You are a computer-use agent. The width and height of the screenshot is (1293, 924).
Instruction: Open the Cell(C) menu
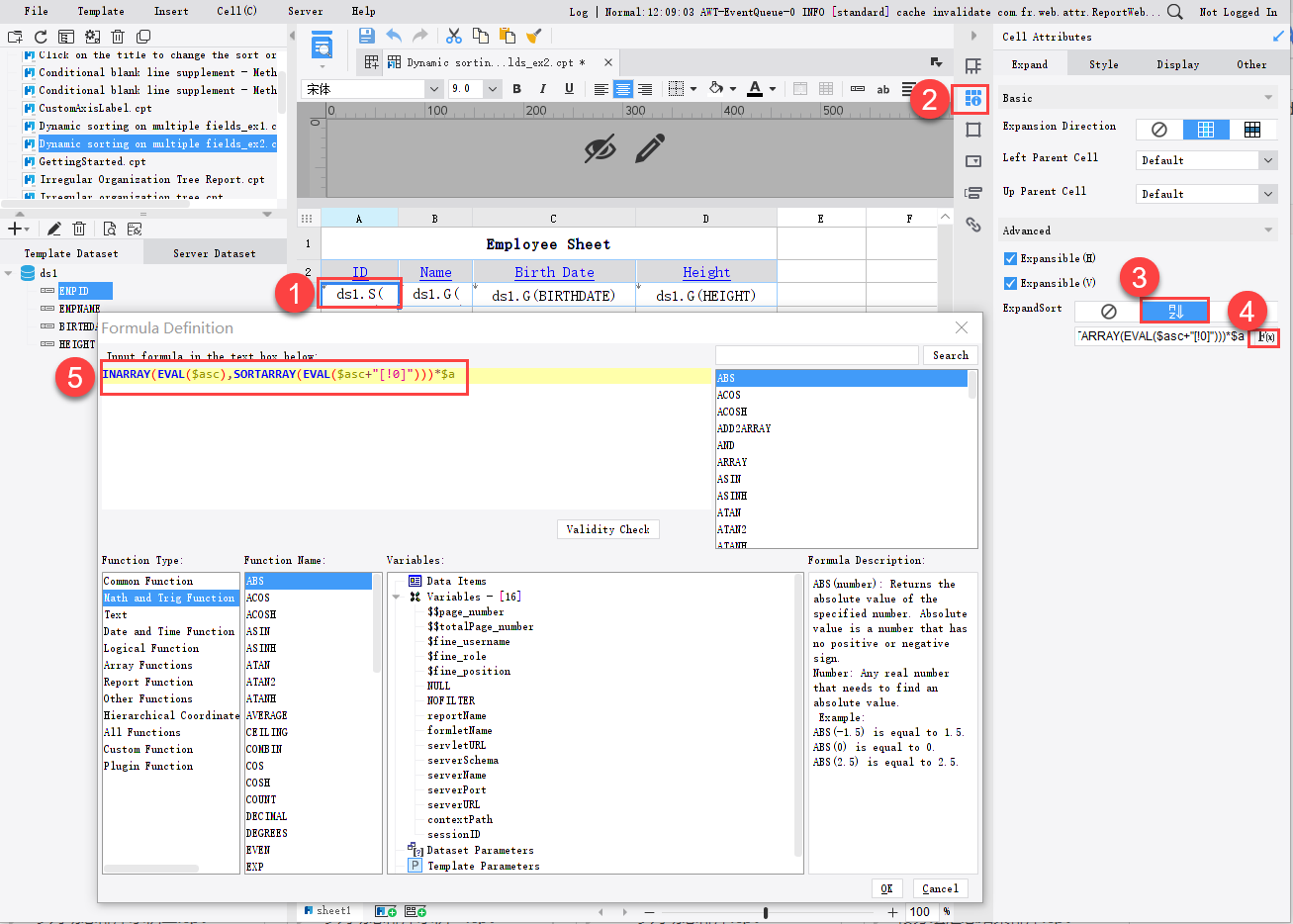(237, 11)
